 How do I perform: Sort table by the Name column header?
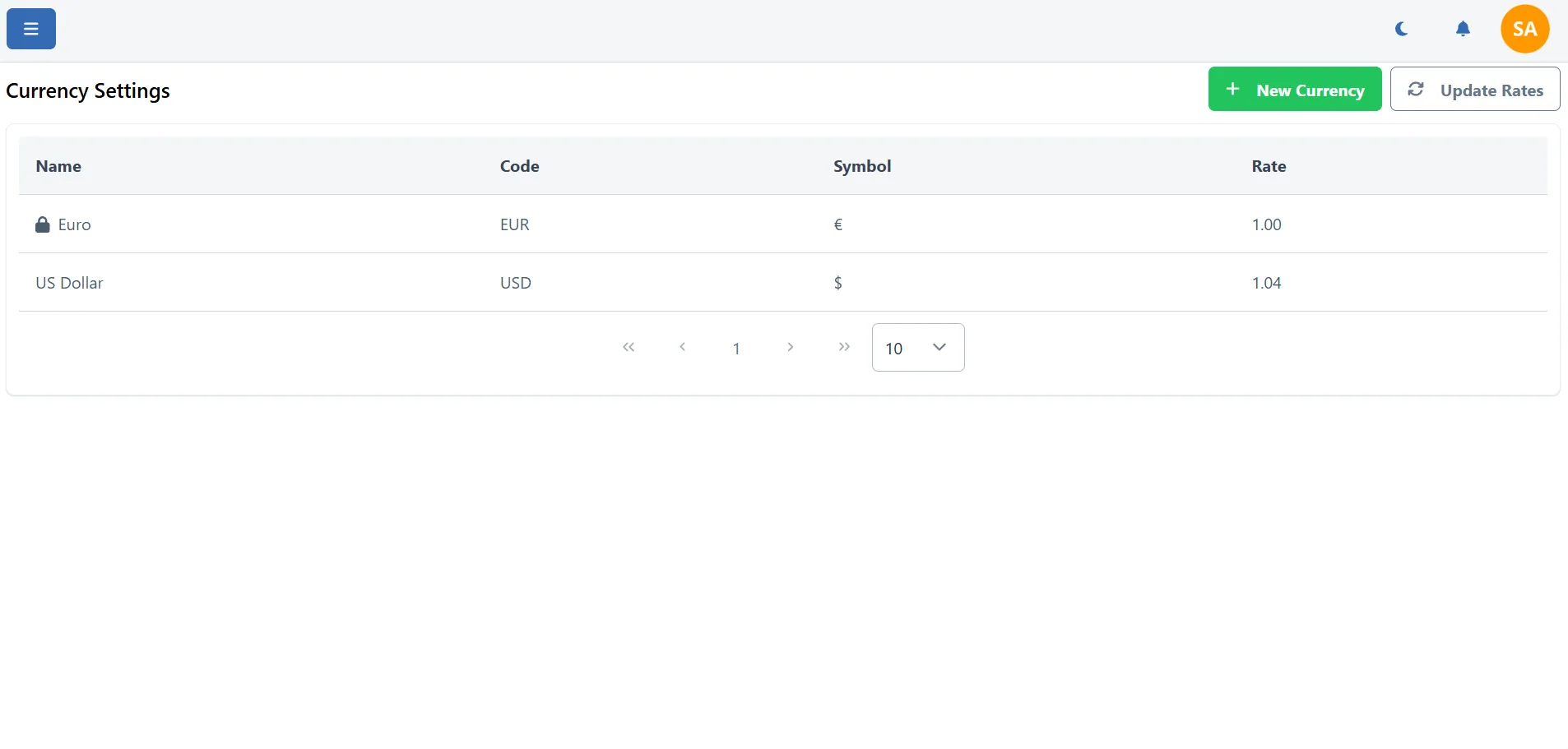click(58, 166)
